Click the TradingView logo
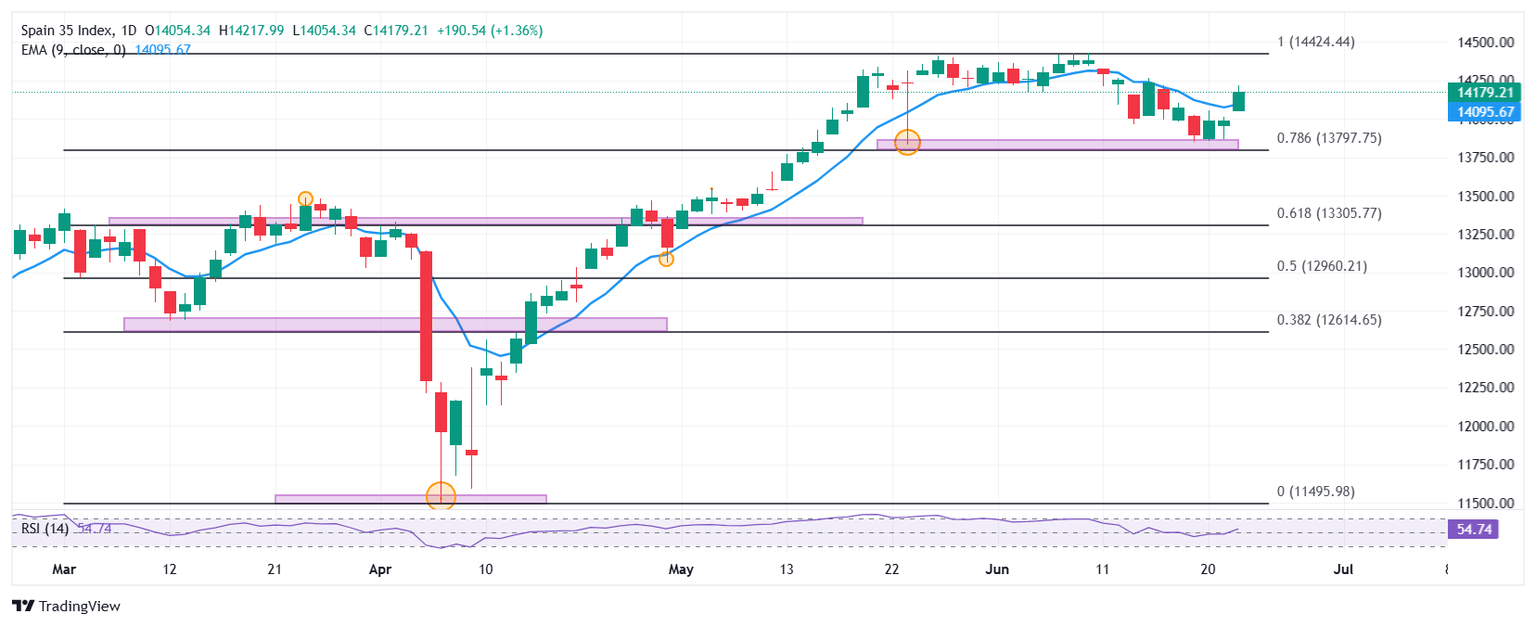Screen dimensions: 1536x626 [64, 606]
